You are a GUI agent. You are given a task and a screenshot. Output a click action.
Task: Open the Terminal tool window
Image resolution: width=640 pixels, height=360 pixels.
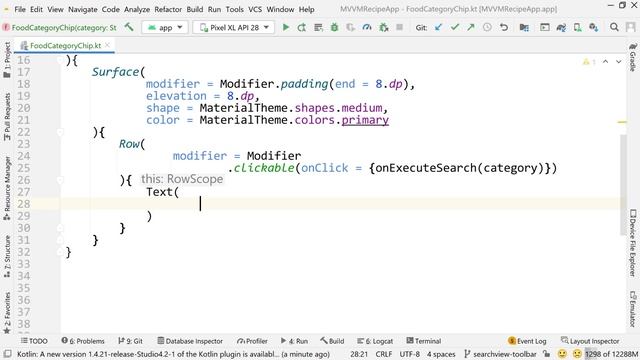click(x=424, y=341)
